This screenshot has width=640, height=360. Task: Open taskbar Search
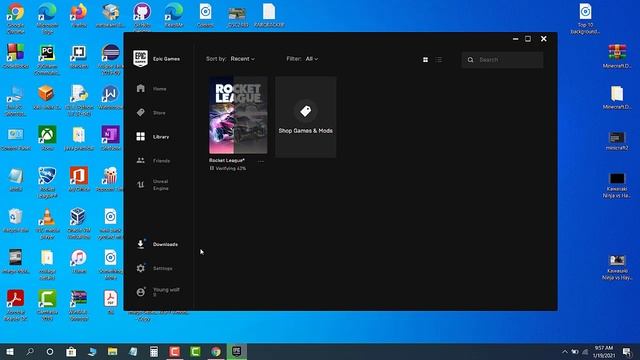(30, 351)
